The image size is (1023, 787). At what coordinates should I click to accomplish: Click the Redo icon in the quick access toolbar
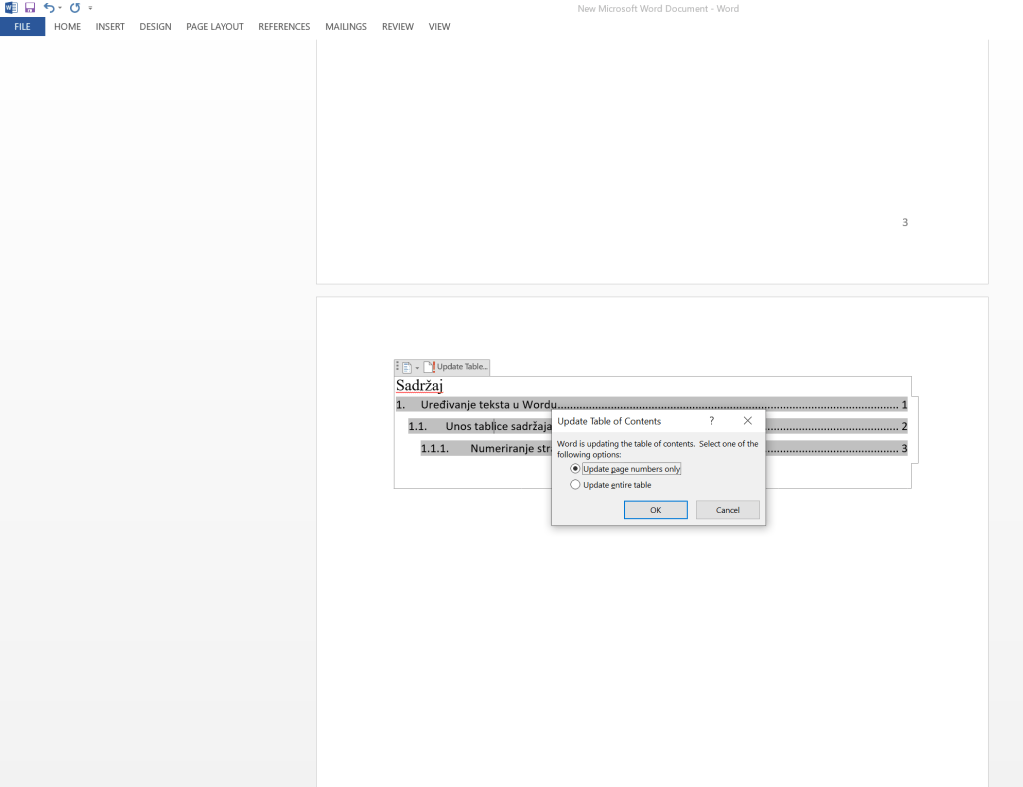click(x=75, y=8)
